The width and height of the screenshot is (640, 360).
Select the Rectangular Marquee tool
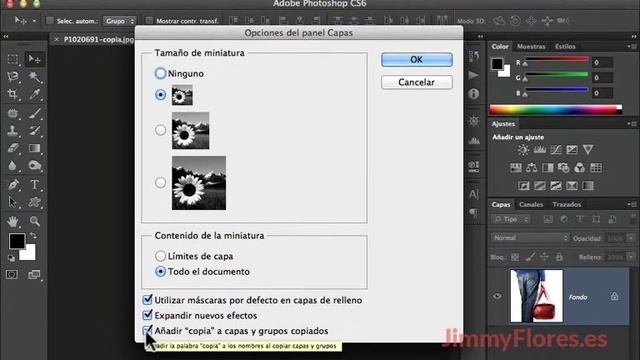point(13,59)
